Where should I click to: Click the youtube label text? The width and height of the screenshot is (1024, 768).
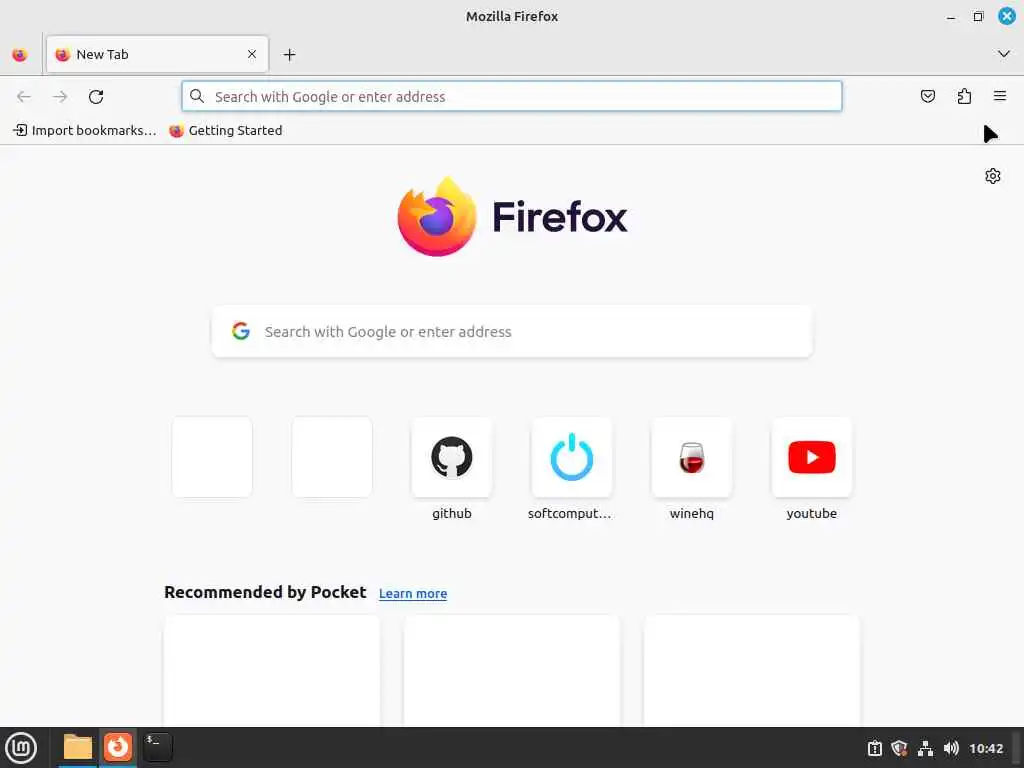[812, 513]
